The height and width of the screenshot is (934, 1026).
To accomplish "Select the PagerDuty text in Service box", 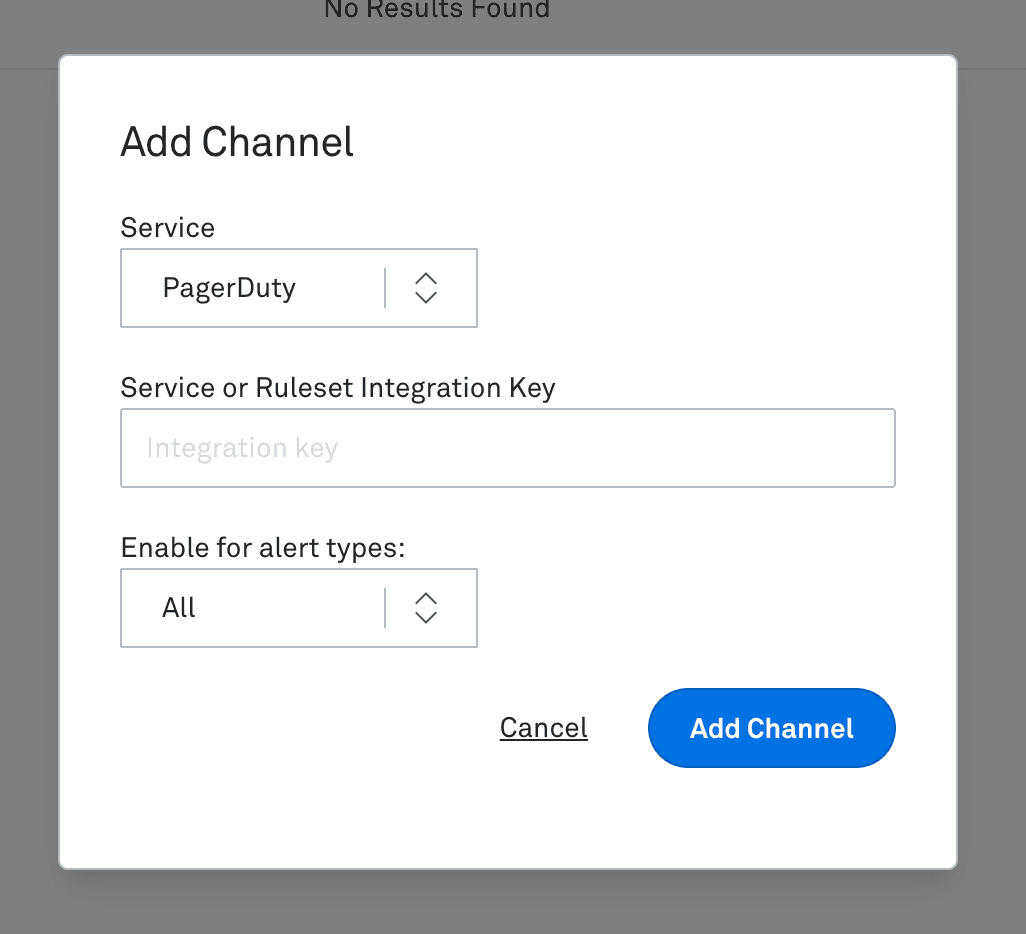I will [x=229, y=288].
